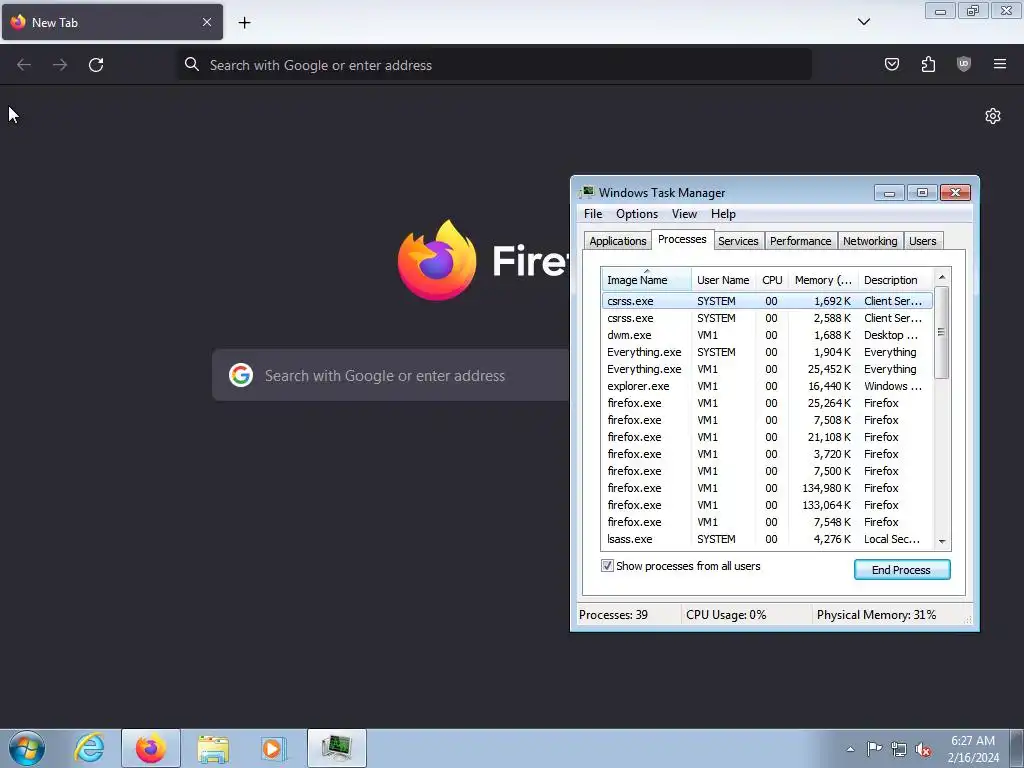
Task: Select firefox.exe row using 133,064 K
Action: 767,505
